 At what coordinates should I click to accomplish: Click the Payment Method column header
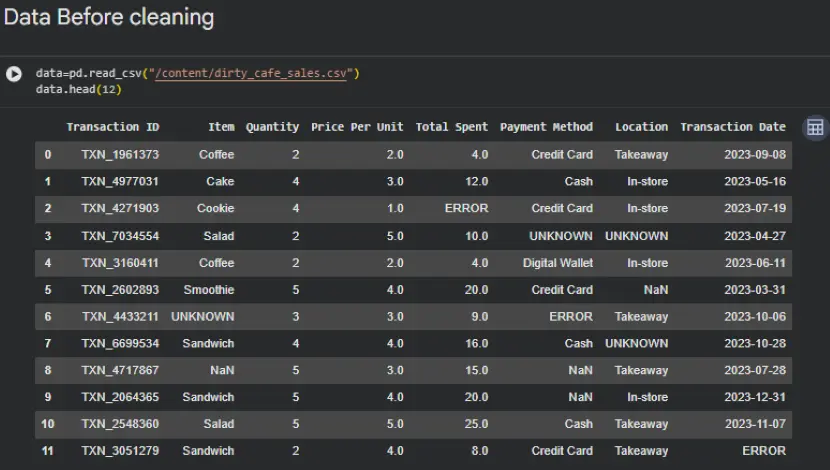[546, 127]
